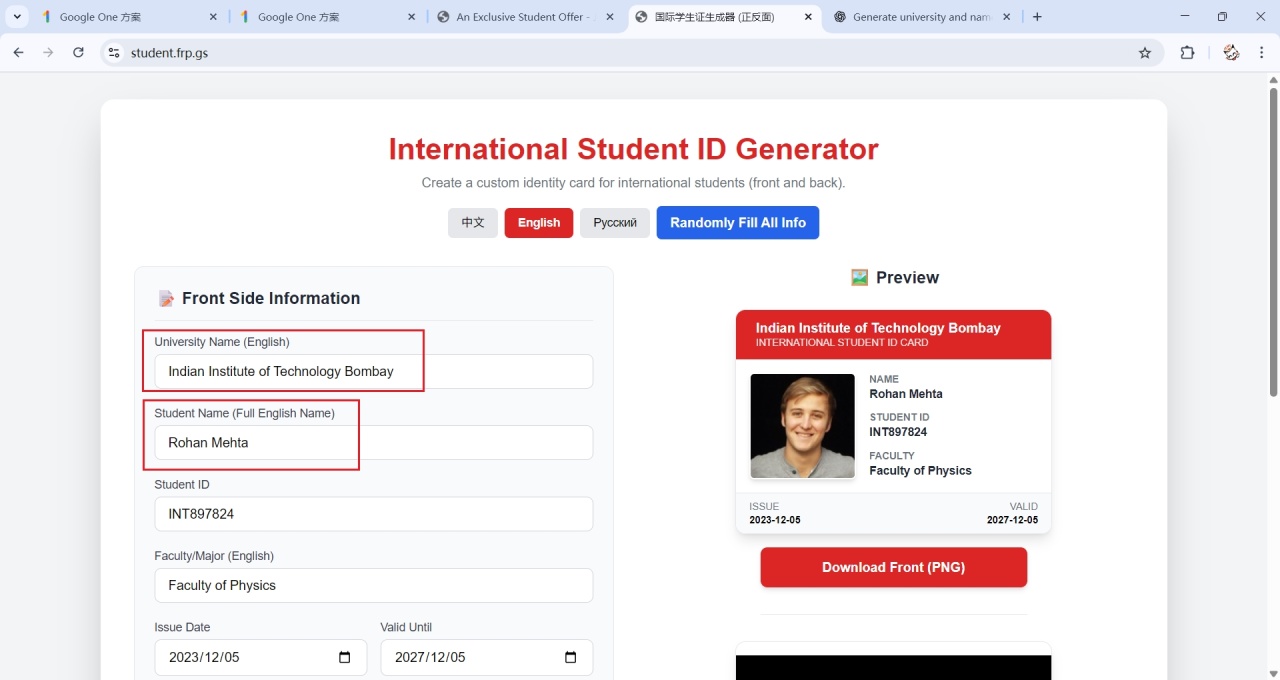Click Faculty of Physics on preview card
This screenshot has width=1280, height=680.
click(920, 470)
